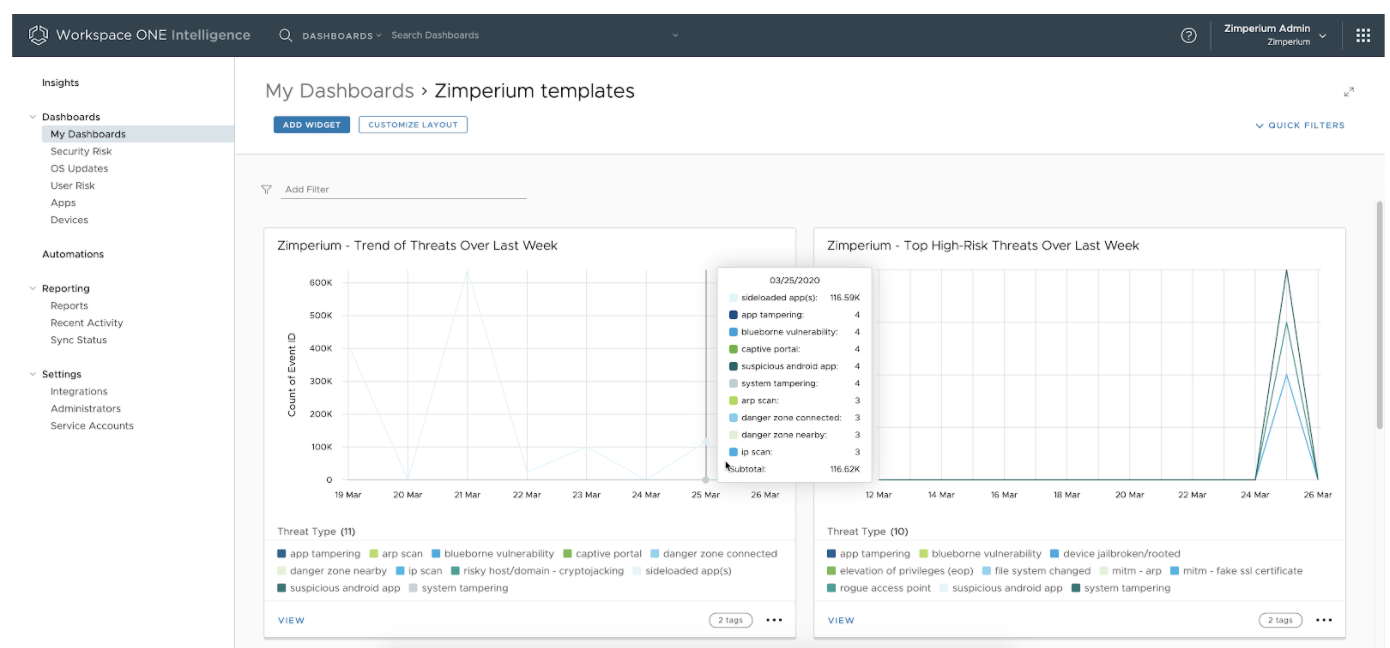This screenshot has height=648, width=1390.
Task: Open more options for Top High-Risk Threats widget
Action: pos(1324,620)
